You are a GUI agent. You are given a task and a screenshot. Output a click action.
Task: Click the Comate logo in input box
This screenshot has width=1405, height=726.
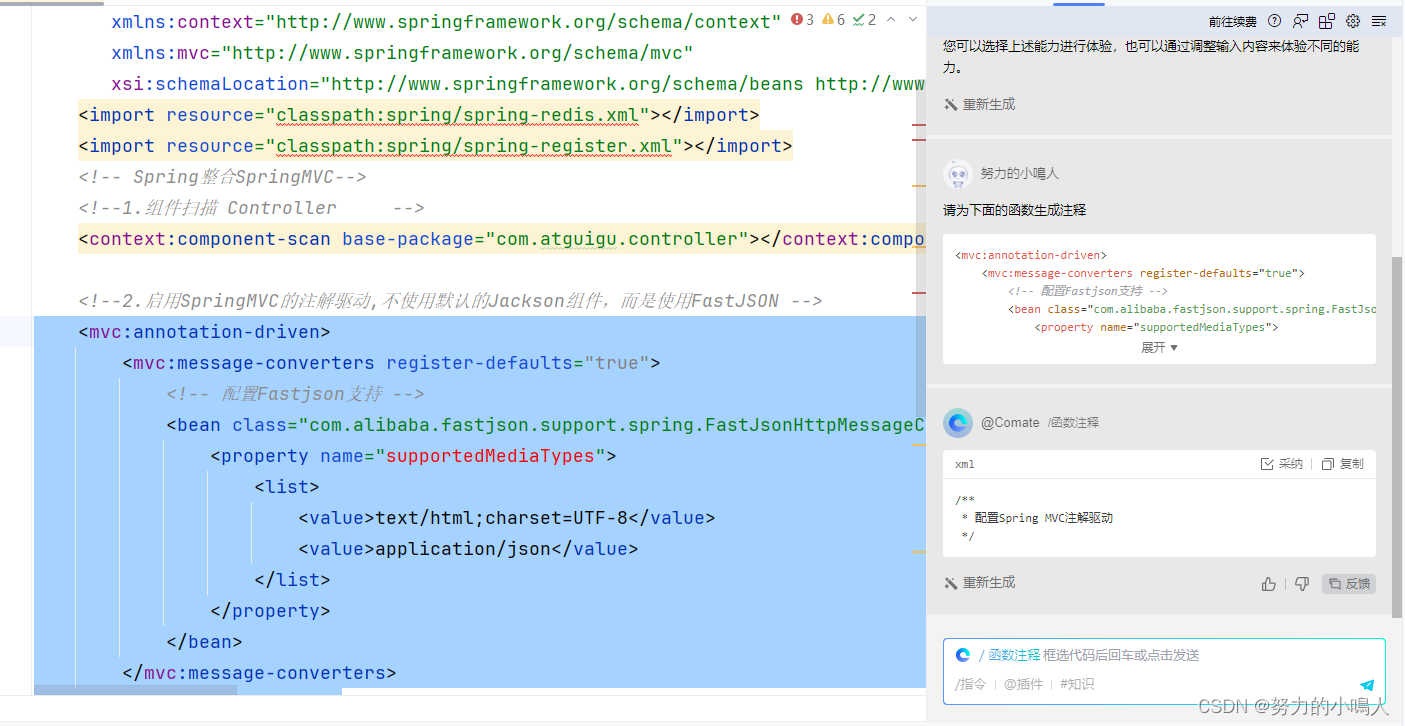tap(963, 655)
